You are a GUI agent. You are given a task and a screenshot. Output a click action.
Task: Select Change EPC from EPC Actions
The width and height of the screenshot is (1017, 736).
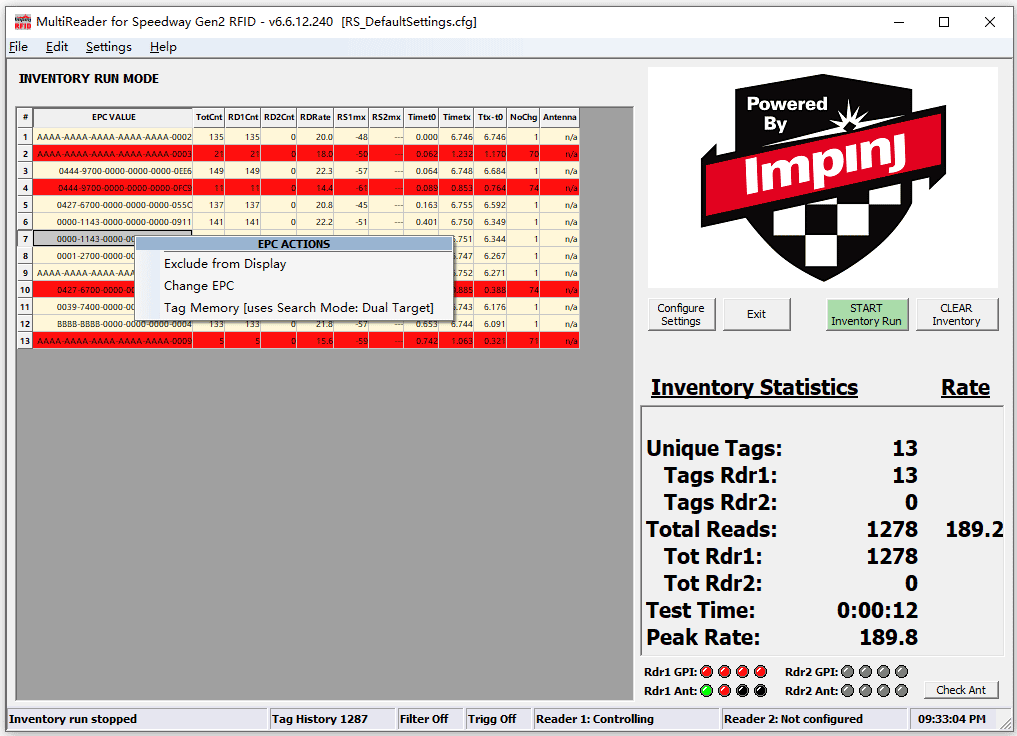[x=199, y=286]
